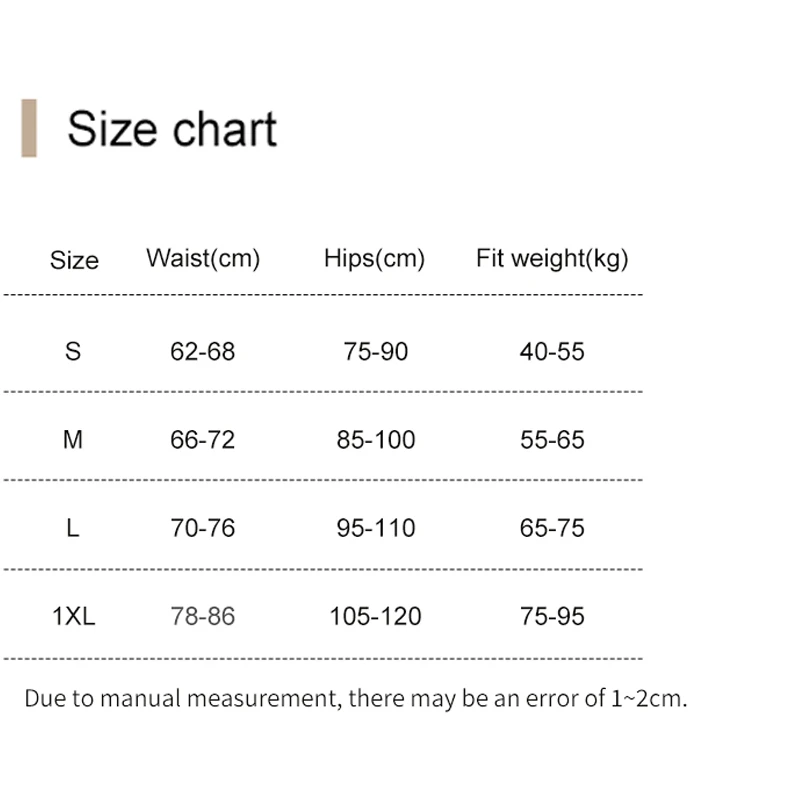Click the "Size chart" heading
The height and width of the screenshot is (800, 800).
tap(171, 130)
